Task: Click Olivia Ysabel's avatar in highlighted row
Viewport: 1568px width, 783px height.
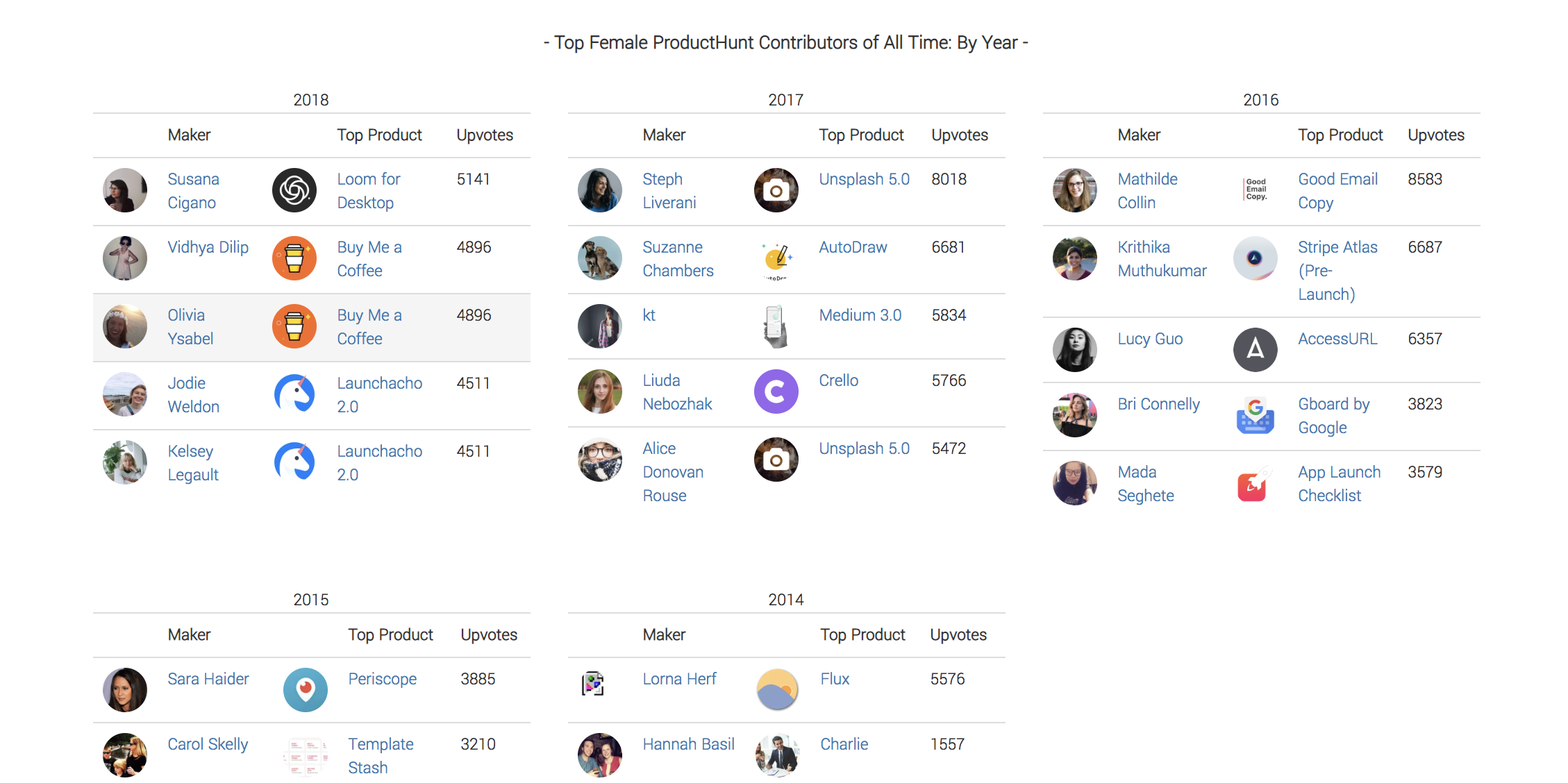Action: (125, 326)
